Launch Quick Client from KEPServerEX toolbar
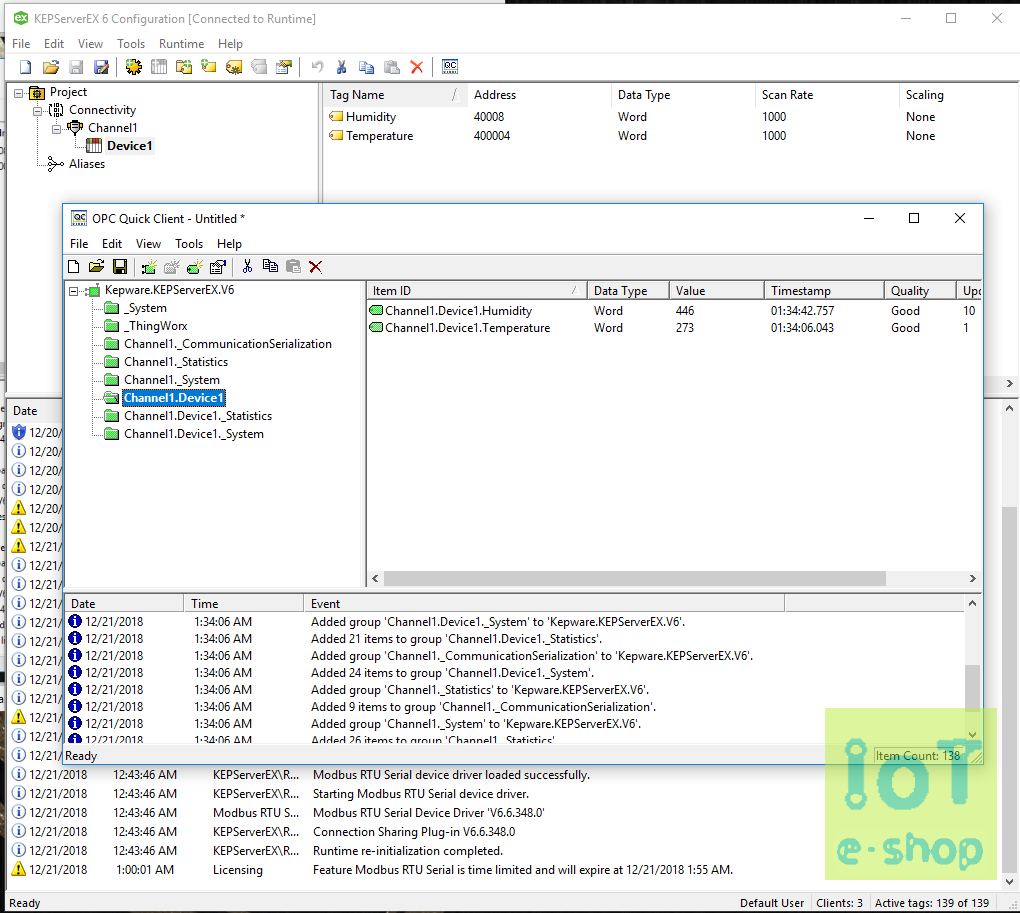The width and height of the screenshot is (1020, 913). point(450,67)
